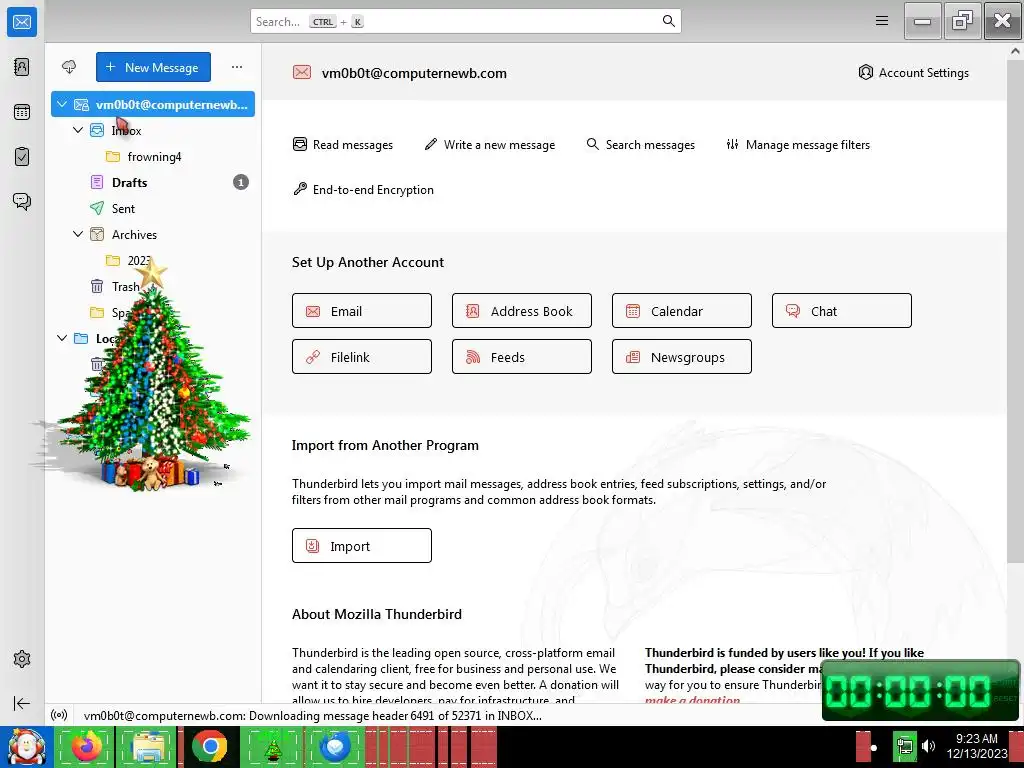Click the Christmas tree taskbar icon
Viewport: 1024px width, 768px height.
coord(272,747)
